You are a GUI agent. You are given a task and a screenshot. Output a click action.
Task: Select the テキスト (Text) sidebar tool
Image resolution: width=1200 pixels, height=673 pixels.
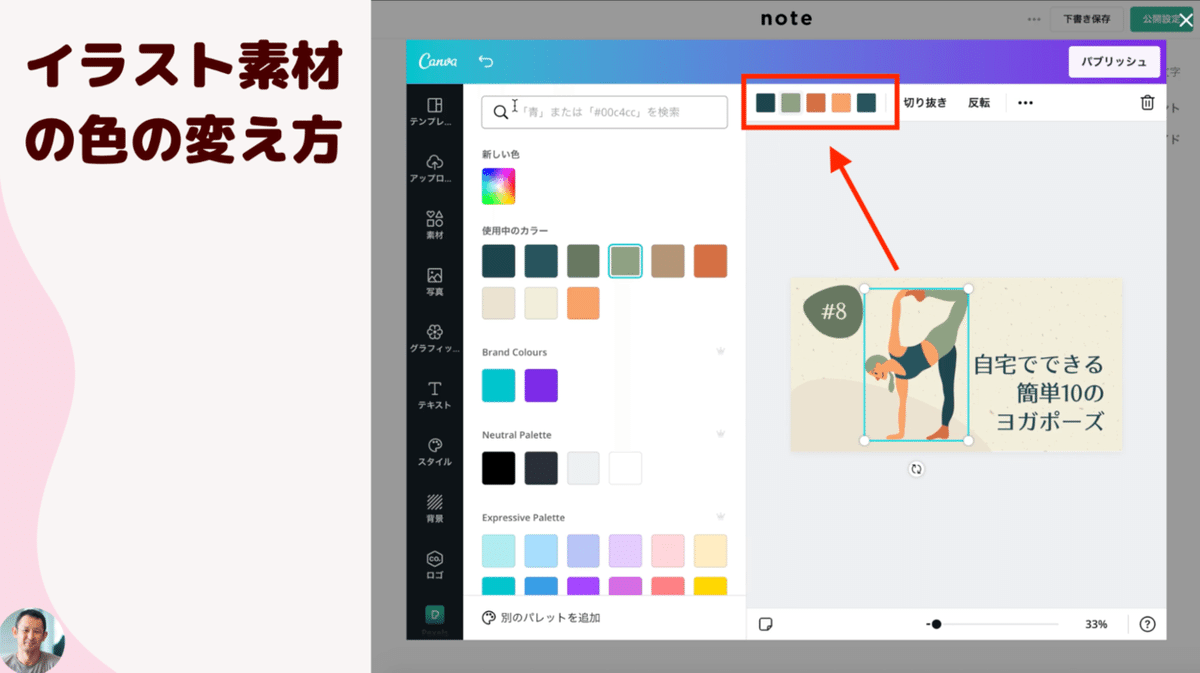(x=436, y=394)
